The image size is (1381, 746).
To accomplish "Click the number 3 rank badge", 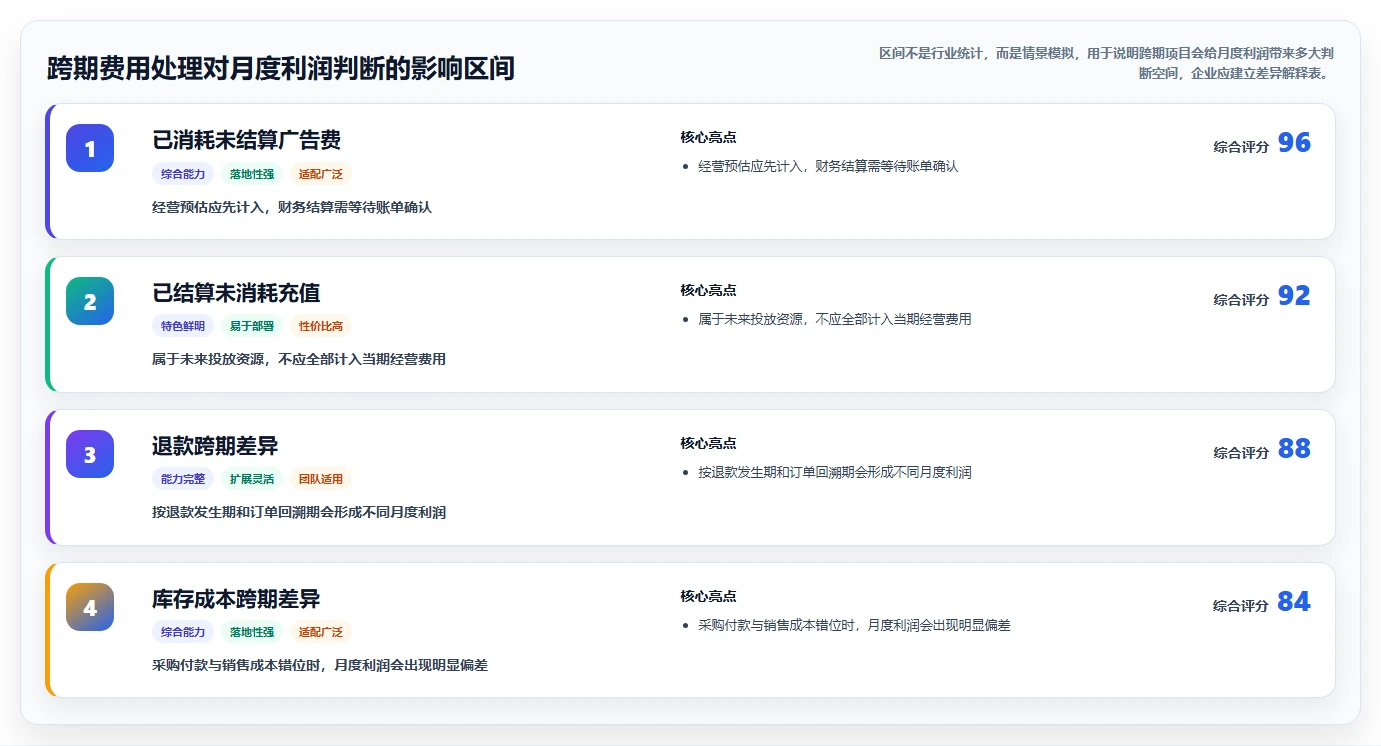I will pos(90,454).
